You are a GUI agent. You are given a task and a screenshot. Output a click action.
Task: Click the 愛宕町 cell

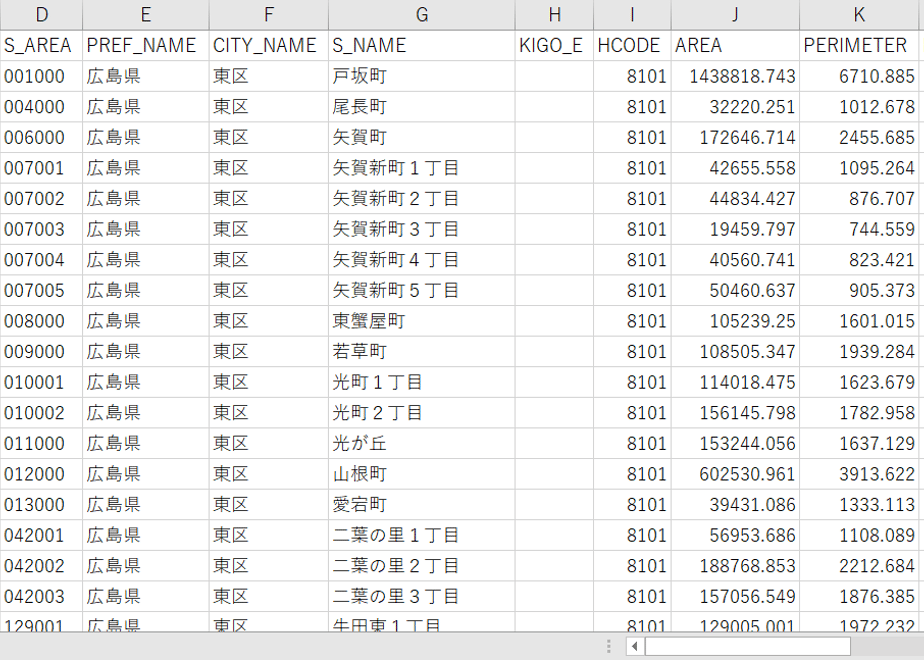tap(422, 505)
